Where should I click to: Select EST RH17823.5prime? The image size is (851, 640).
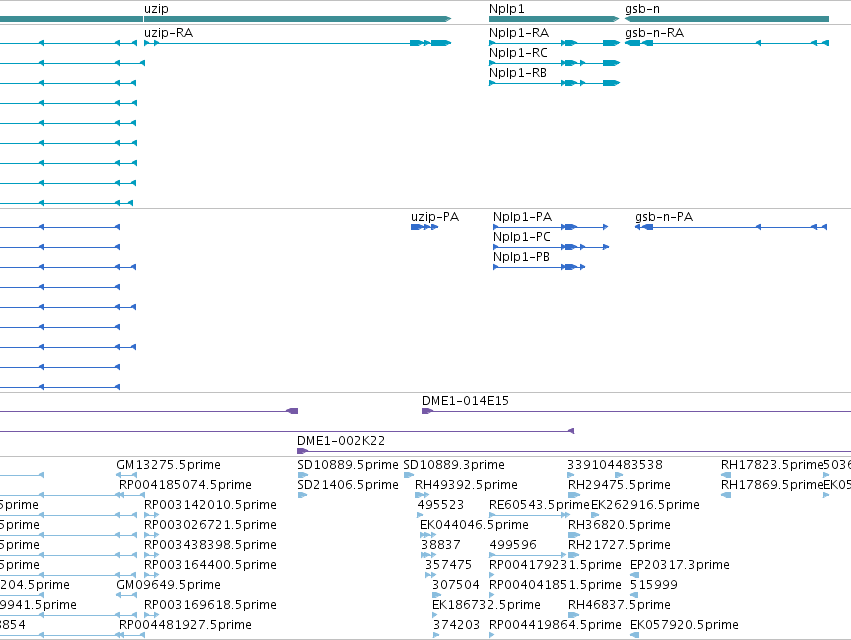(x=772, y=465)
